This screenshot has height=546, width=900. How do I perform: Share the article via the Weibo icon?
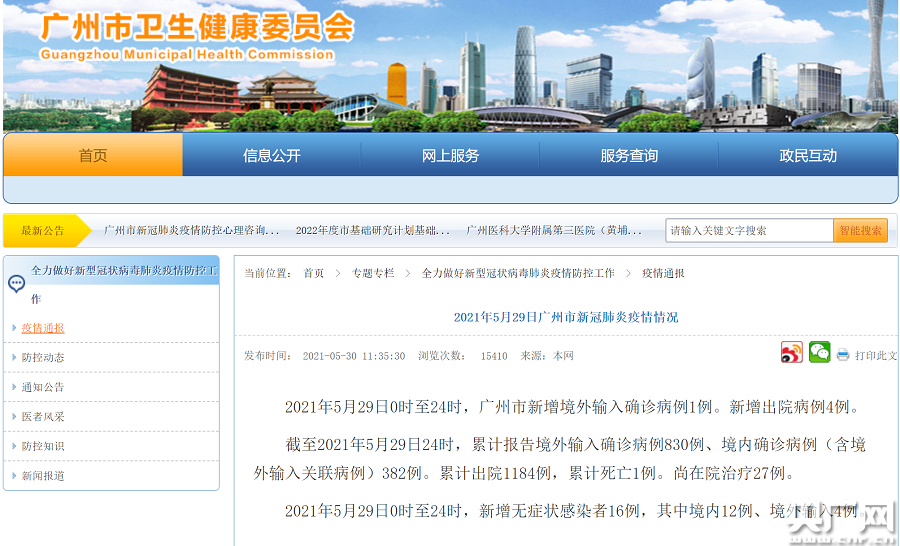point(791,353)
